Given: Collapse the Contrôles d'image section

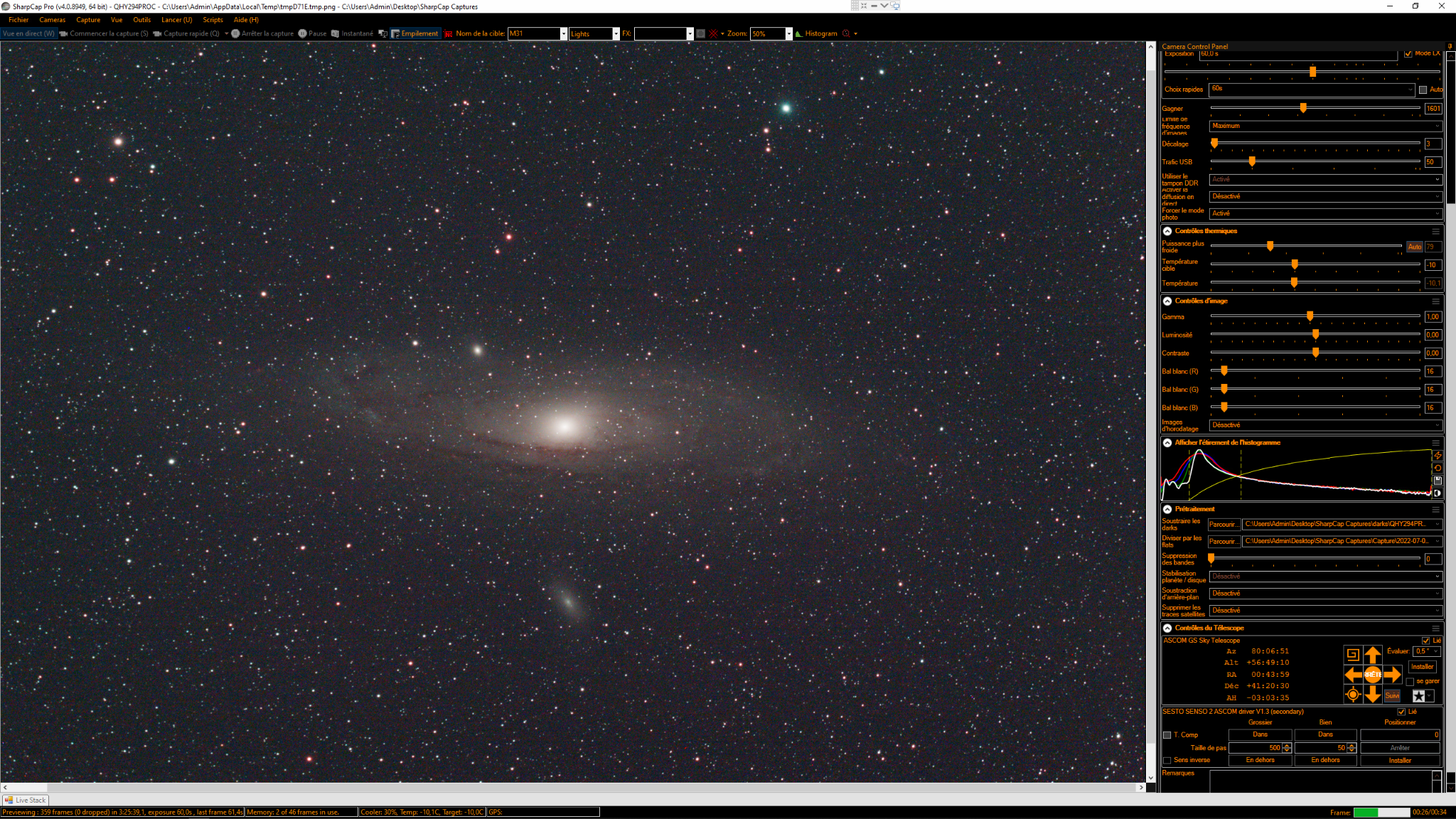Looking at the screenshot, I should (x=1167, y=301).
